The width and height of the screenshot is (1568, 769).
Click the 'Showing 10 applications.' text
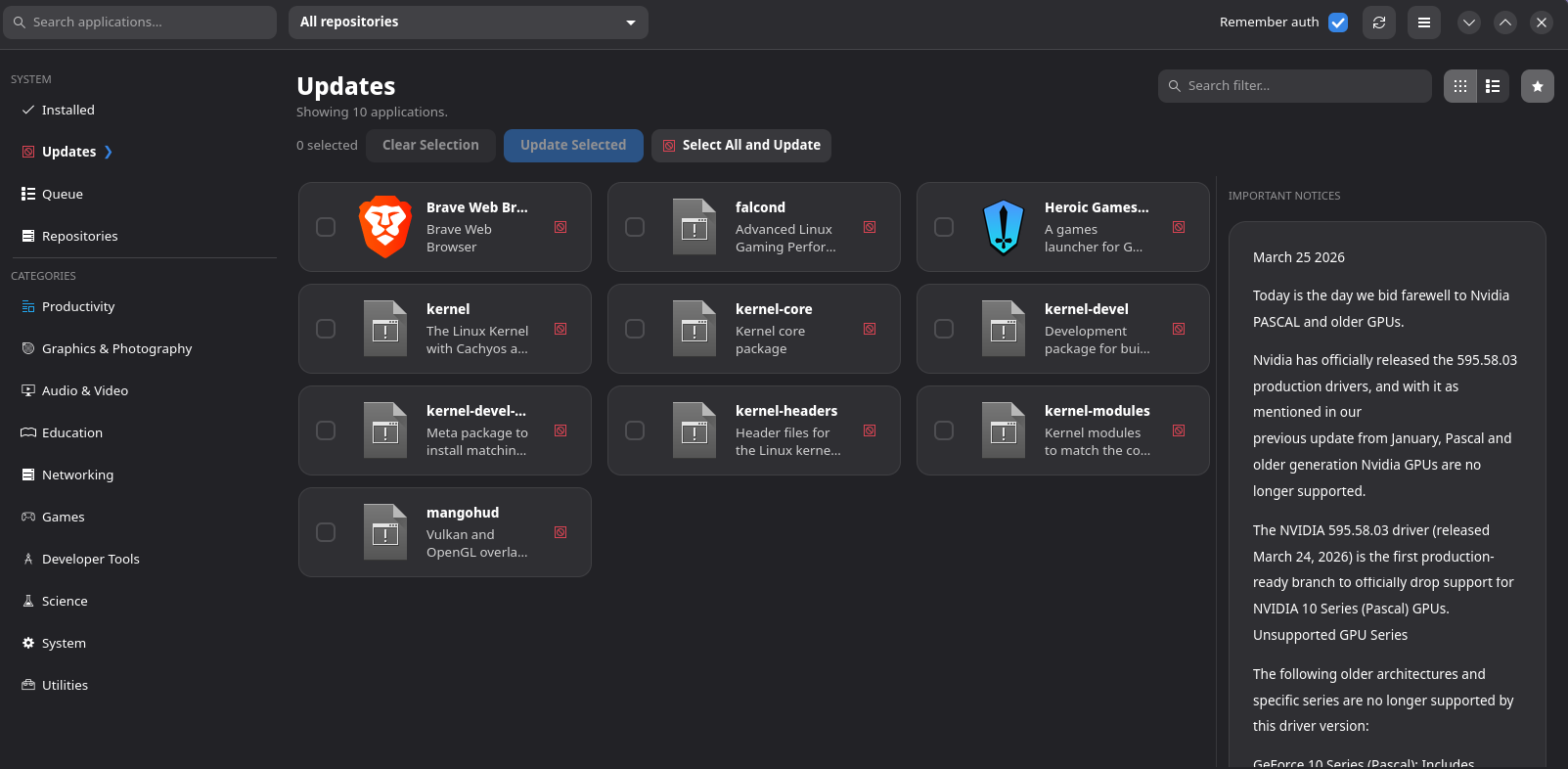373,113
